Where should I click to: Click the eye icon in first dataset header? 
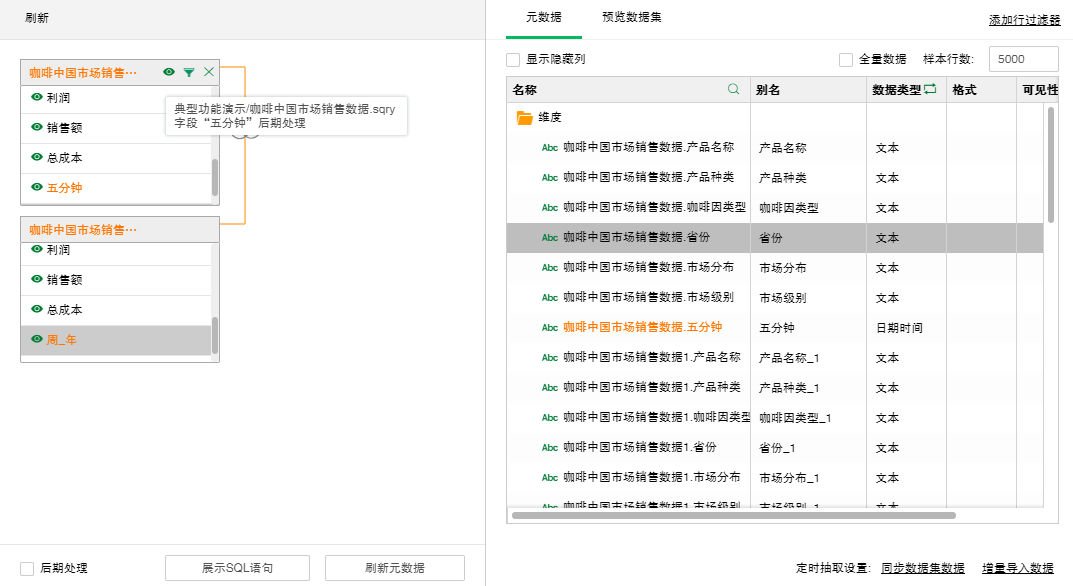[169, 72]
